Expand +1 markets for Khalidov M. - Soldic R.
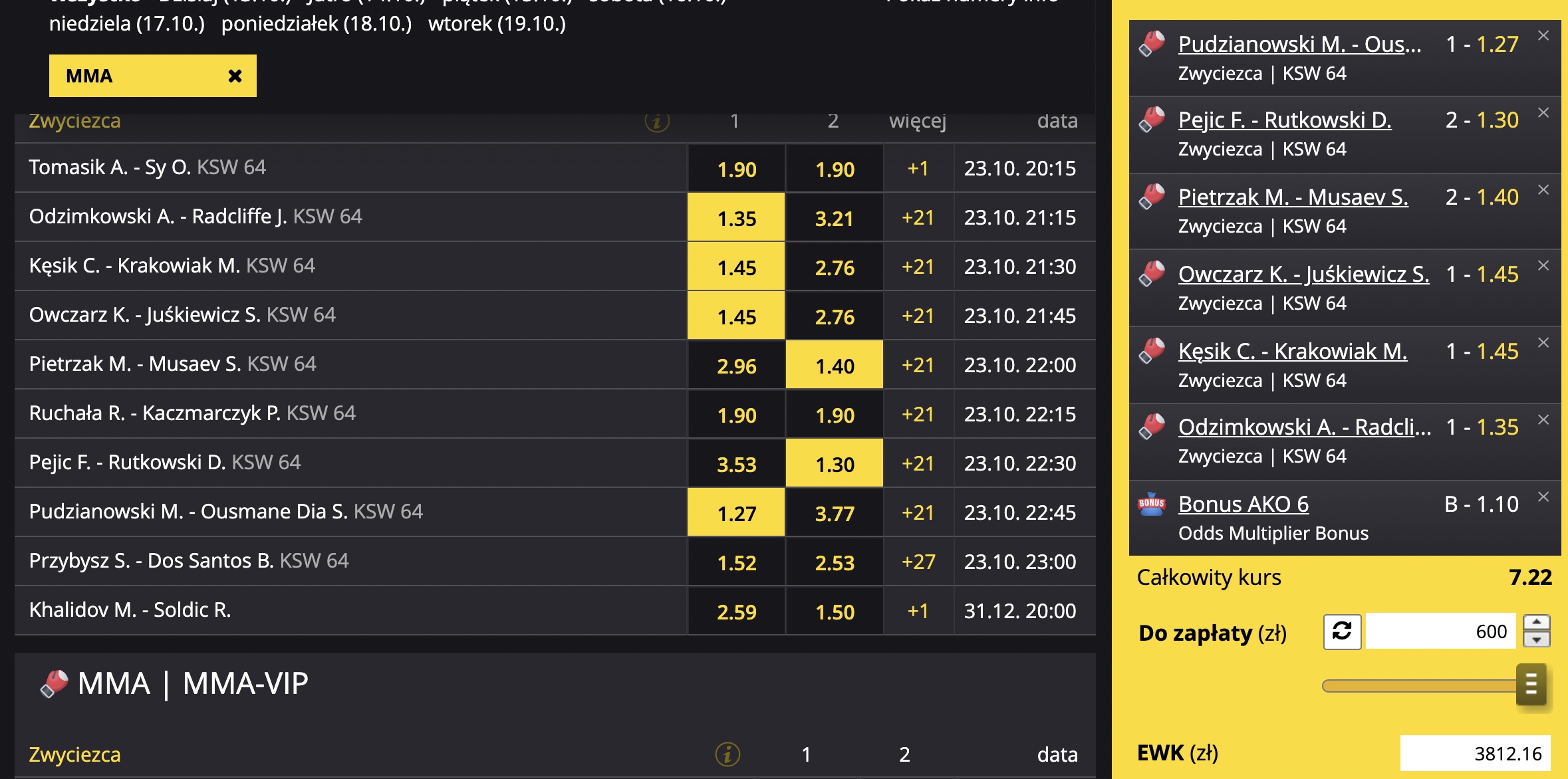Image resolution: width=1568 pixels, height=779 pixels. (x=918, y=612)
